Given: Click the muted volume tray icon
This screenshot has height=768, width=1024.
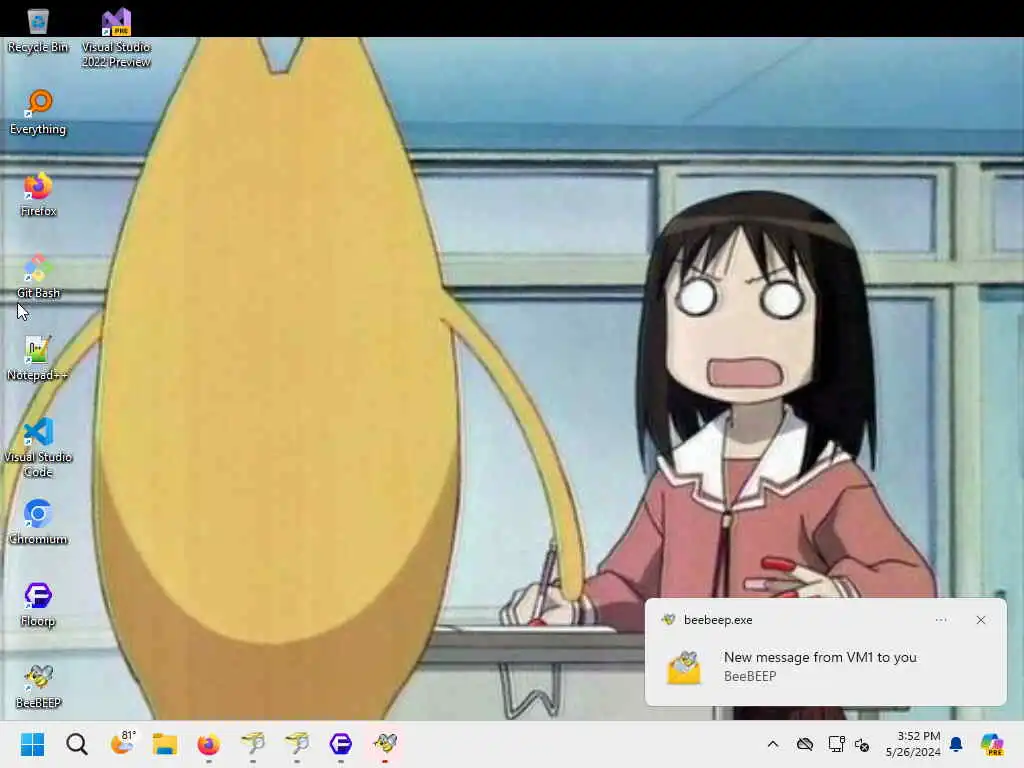Looking at the screenshot, I should coord(862,744).
